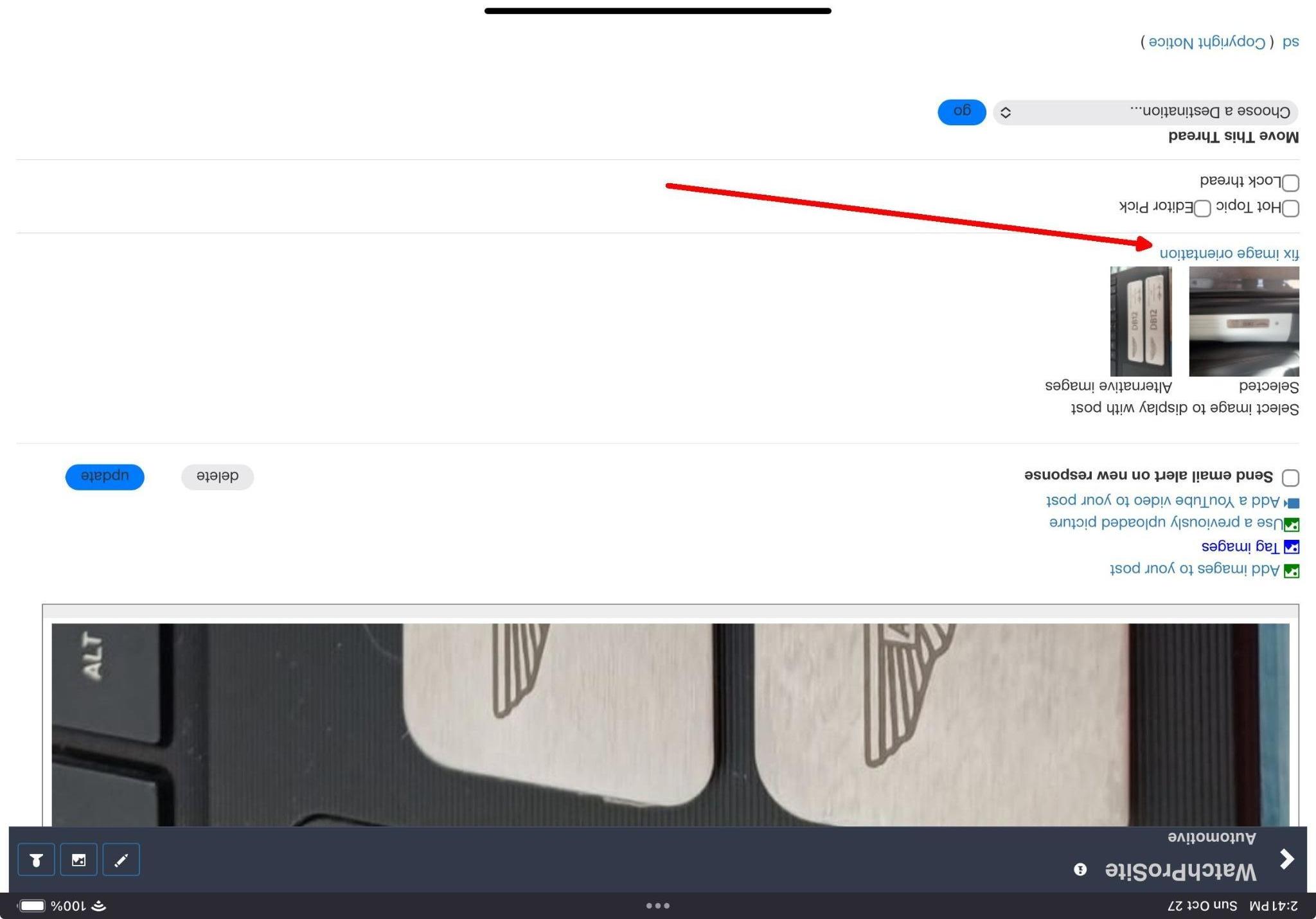Tap the 100% battery percentage text
The height and width of the screenshot is (919, 1316).
[67, 906]
